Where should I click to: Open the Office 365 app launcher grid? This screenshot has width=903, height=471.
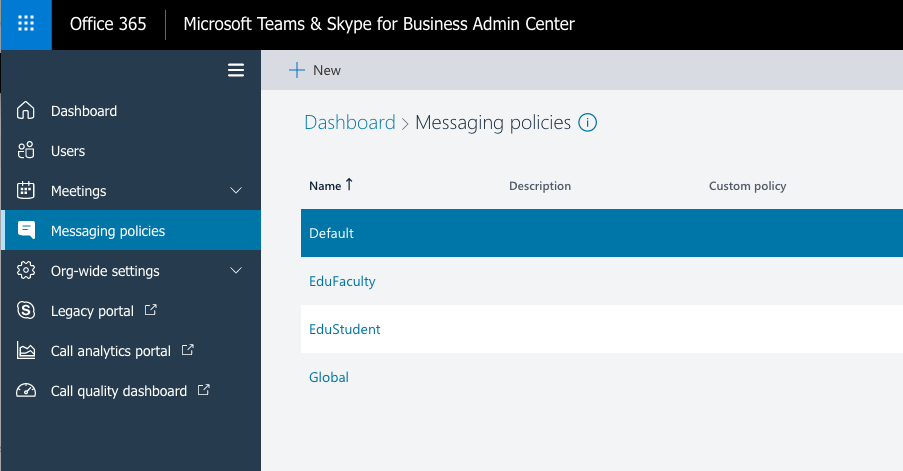pyautogui.click(x=26, y=24)
